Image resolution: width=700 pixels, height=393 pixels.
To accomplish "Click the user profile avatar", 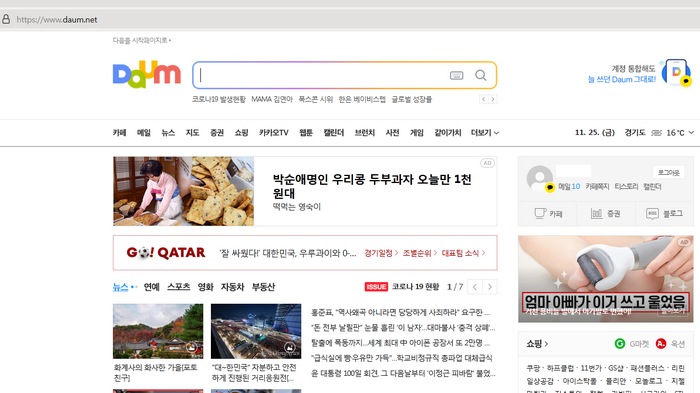I will pyautogui.click(x=540, y=178).
